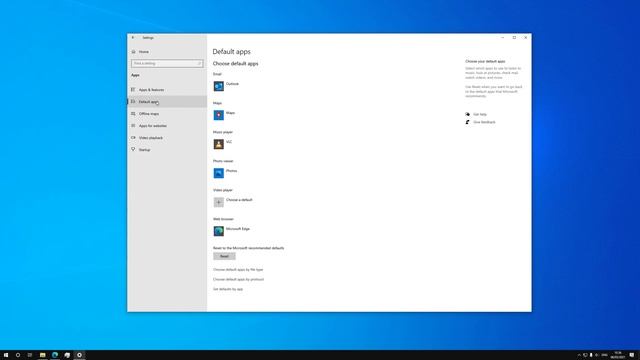640x360 pixels.
Task: Go back with the Settings back arrow
Action: tap(133, 38)
